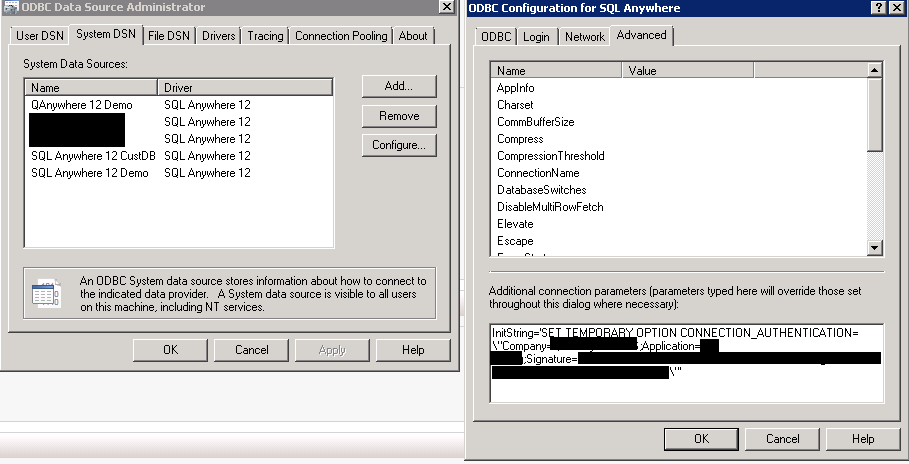Image resolution: width=909 pixels, height=464 pixels.
Task: Open the ODBC tab in SQL Anywhere config
Action: (x=496, y=37)
